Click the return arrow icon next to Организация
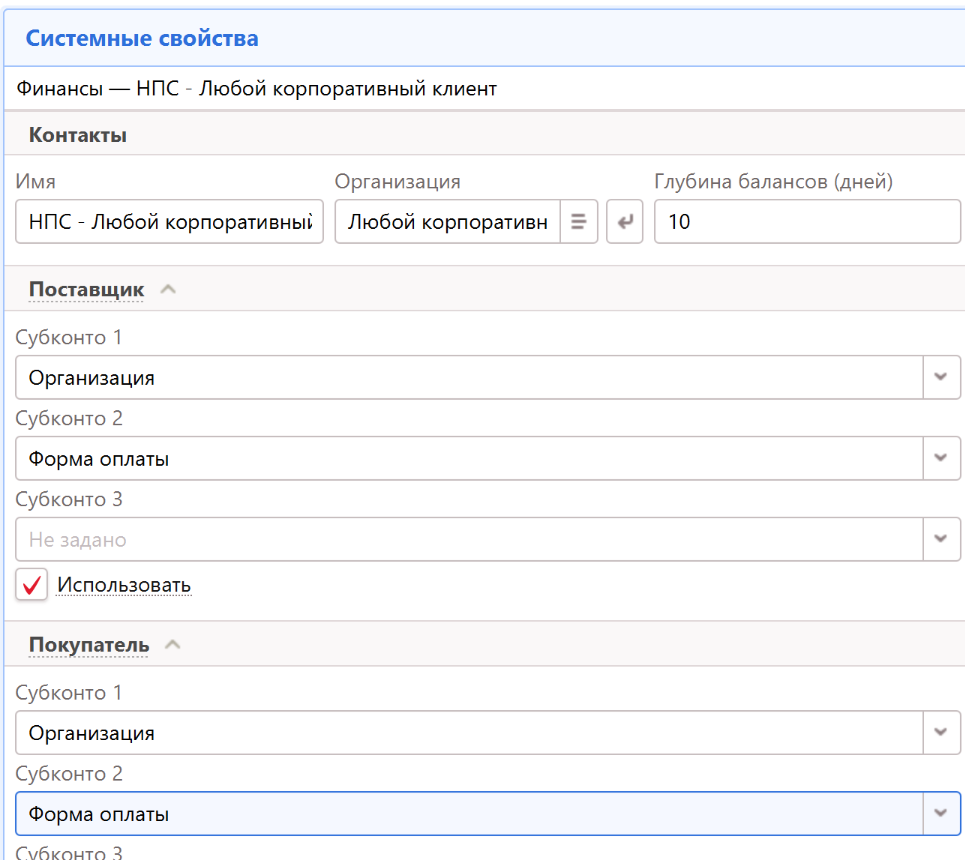Image resolution: width=965 pixels, height=860 pixels. [625, 222]
